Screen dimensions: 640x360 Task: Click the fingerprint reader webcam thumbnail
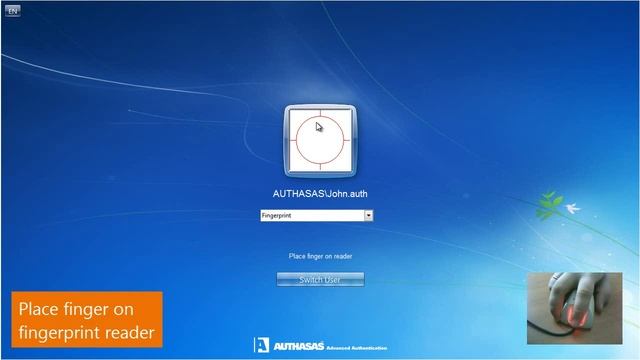point(575,308)
